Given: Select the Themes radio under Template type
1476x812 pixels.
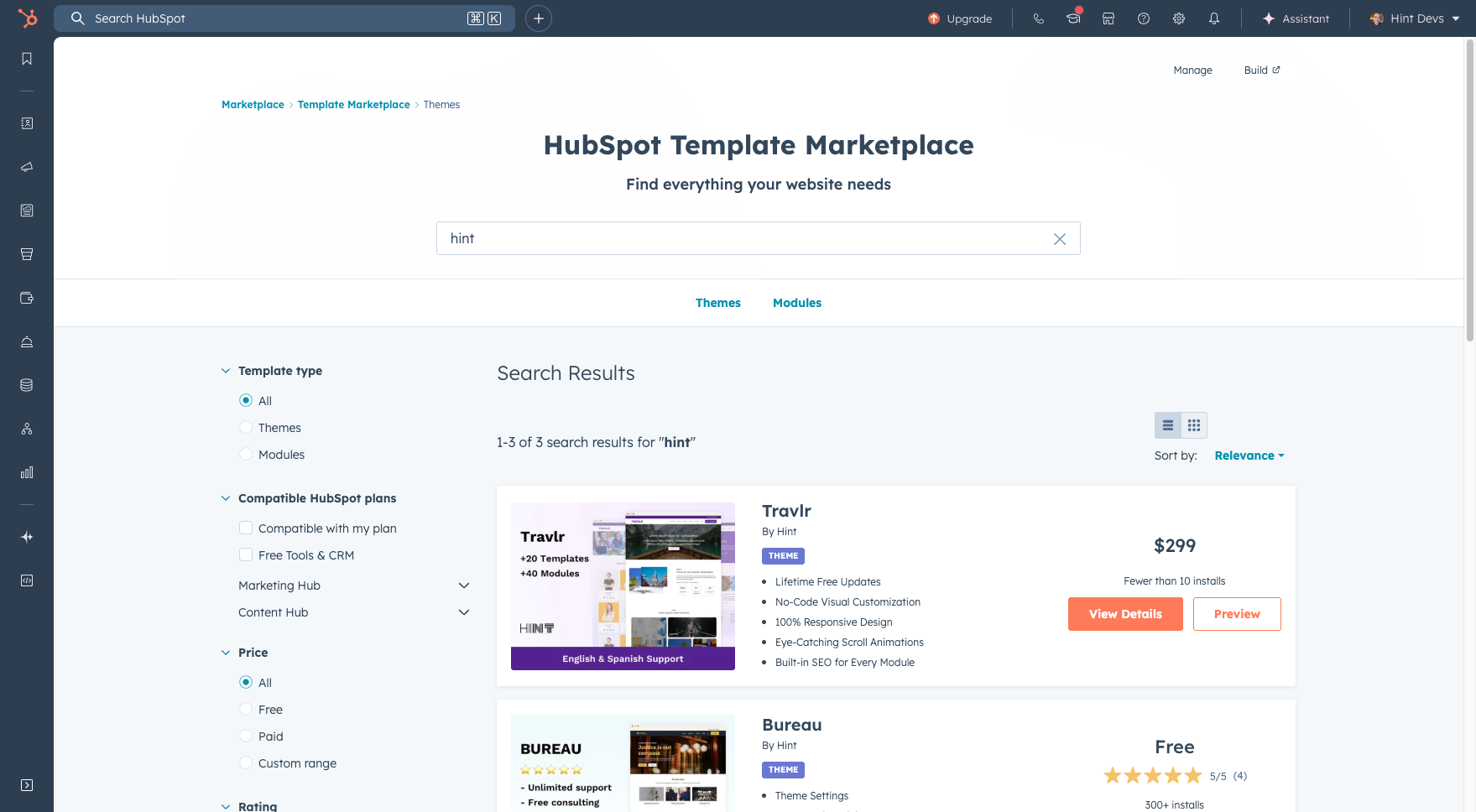Looking at the screenshot, I should tap(246, 427).
